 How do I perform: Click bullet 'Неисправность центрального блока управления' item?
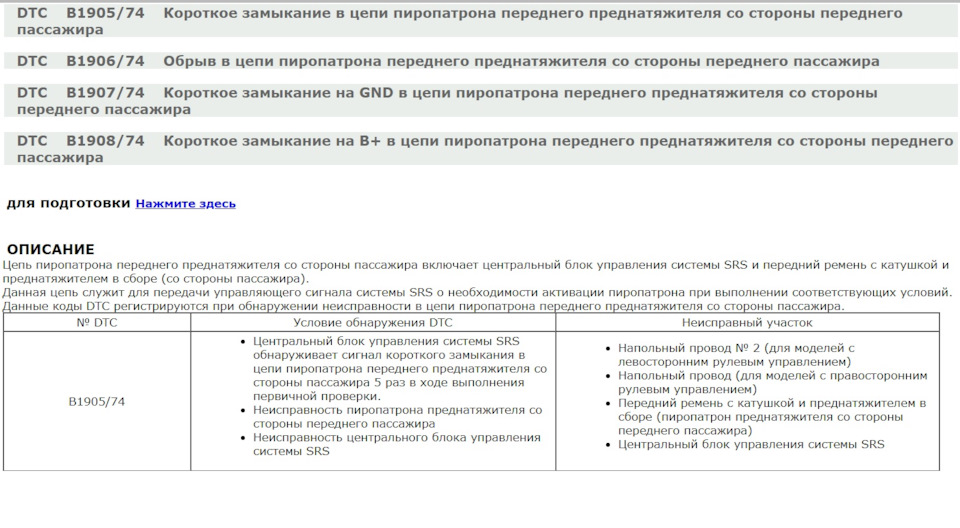pos(397,444)
